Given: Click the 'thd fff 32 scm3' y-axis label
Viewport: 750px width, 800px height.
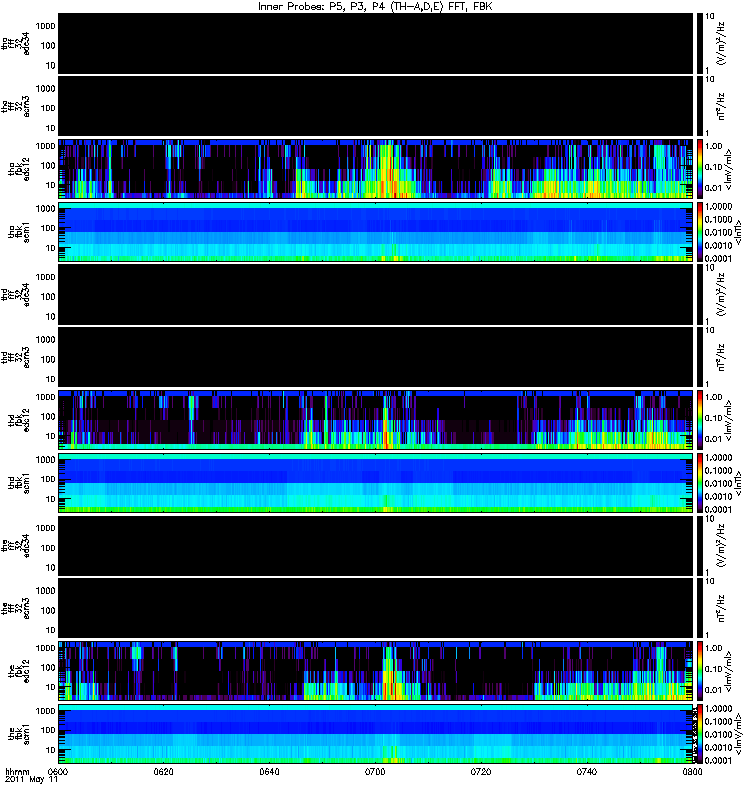Looking at the screenshot, I should [x=16, y=357].
